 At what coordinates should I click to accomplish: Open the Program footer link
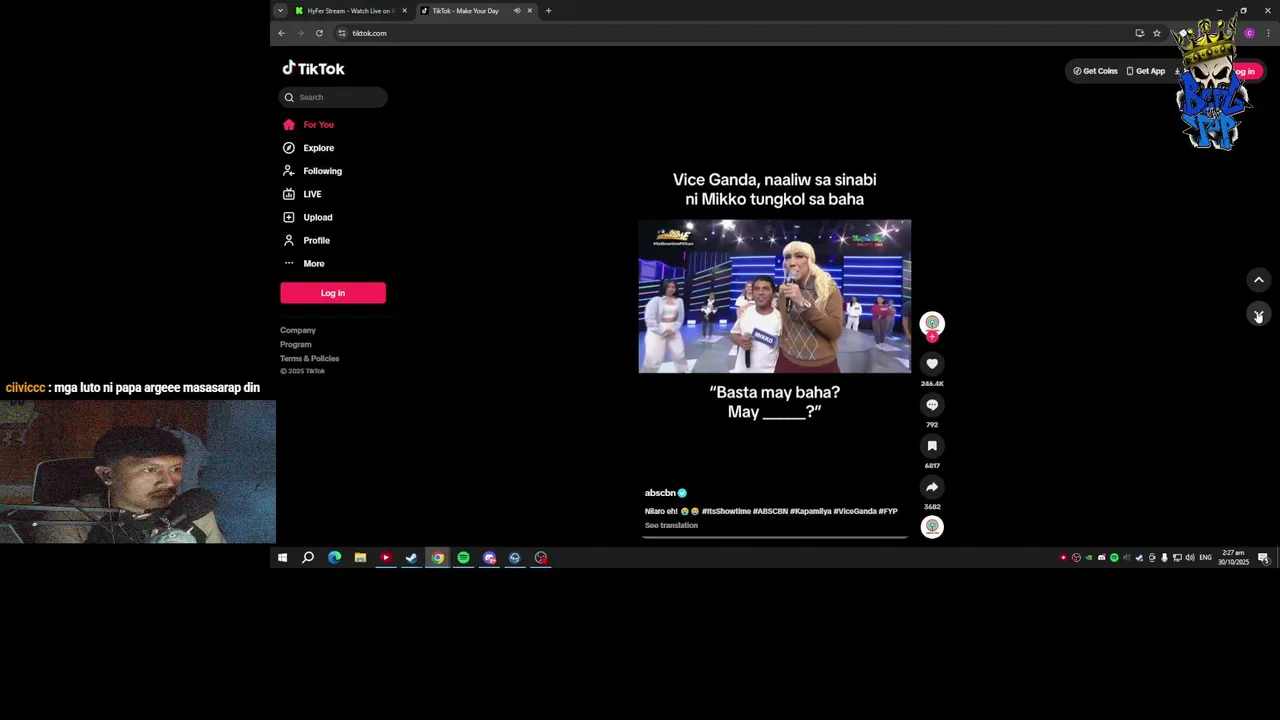pyautogui.click(x=296, y=344)
